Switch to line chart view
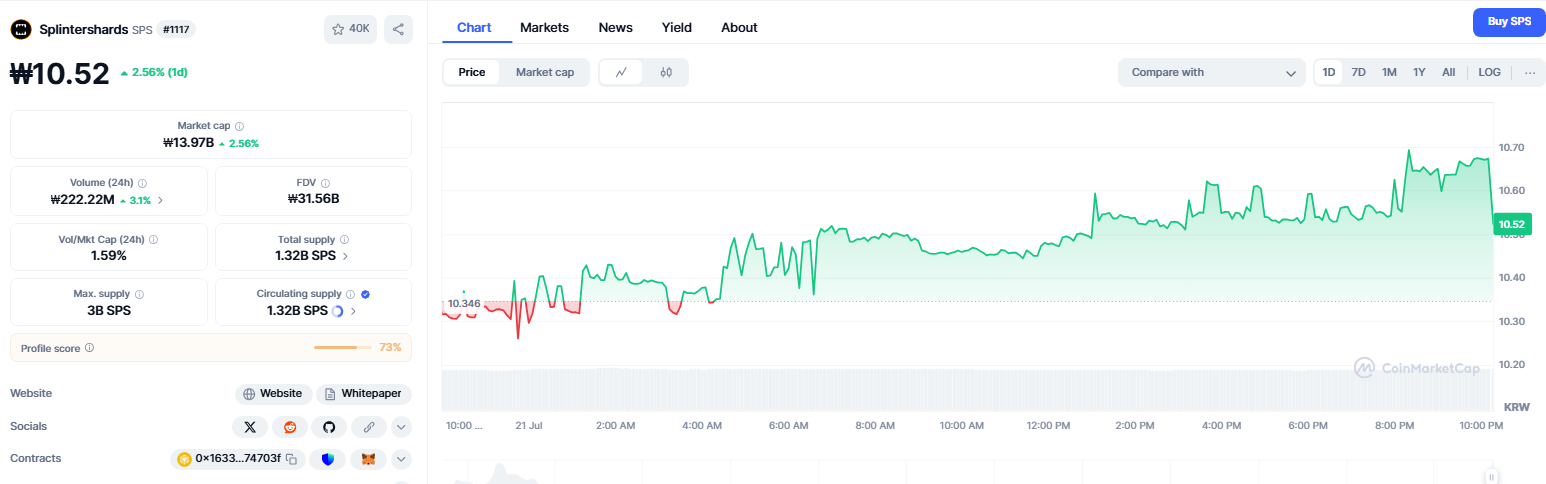 point(621,72)
